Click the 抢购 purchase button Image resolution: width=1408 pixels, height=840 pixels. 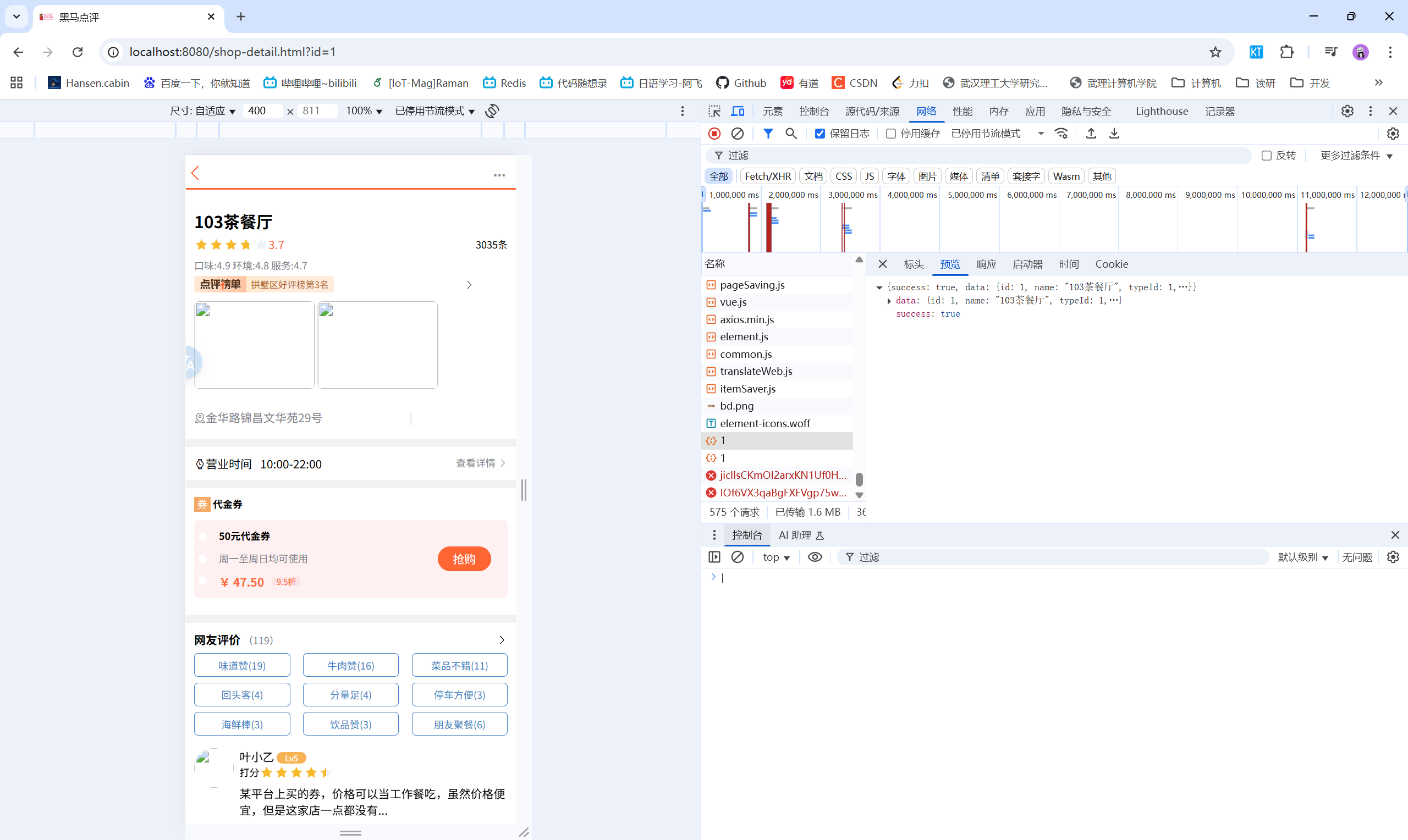464,559
